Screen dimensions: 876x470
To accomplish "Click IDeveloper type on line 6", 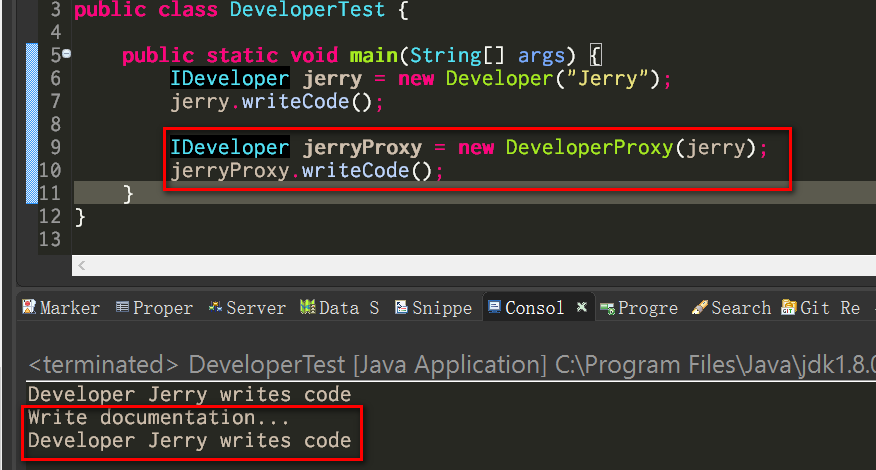I will [230, 78].
